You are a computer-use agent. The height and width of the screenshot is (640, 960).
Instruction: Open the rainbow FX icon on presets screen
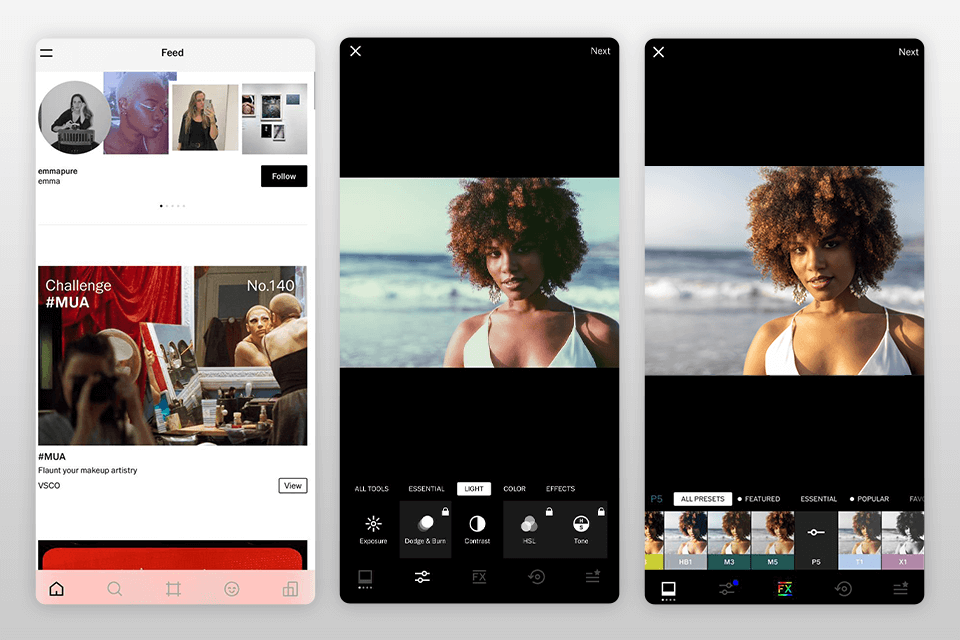pyautogui.click(x=784, y=589)
